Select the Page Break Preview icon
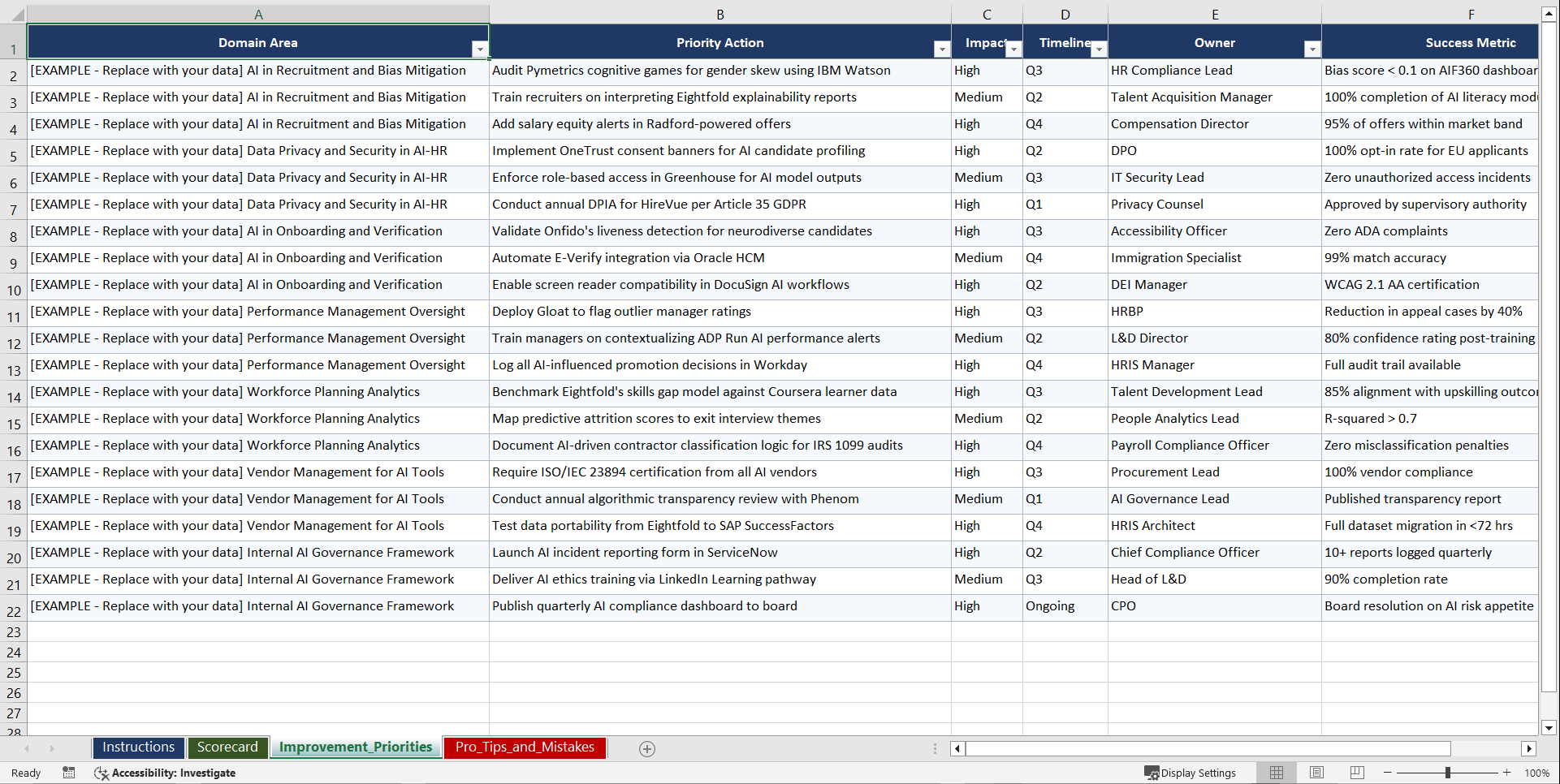1560x784 pixels. (x=1356, y=773)
